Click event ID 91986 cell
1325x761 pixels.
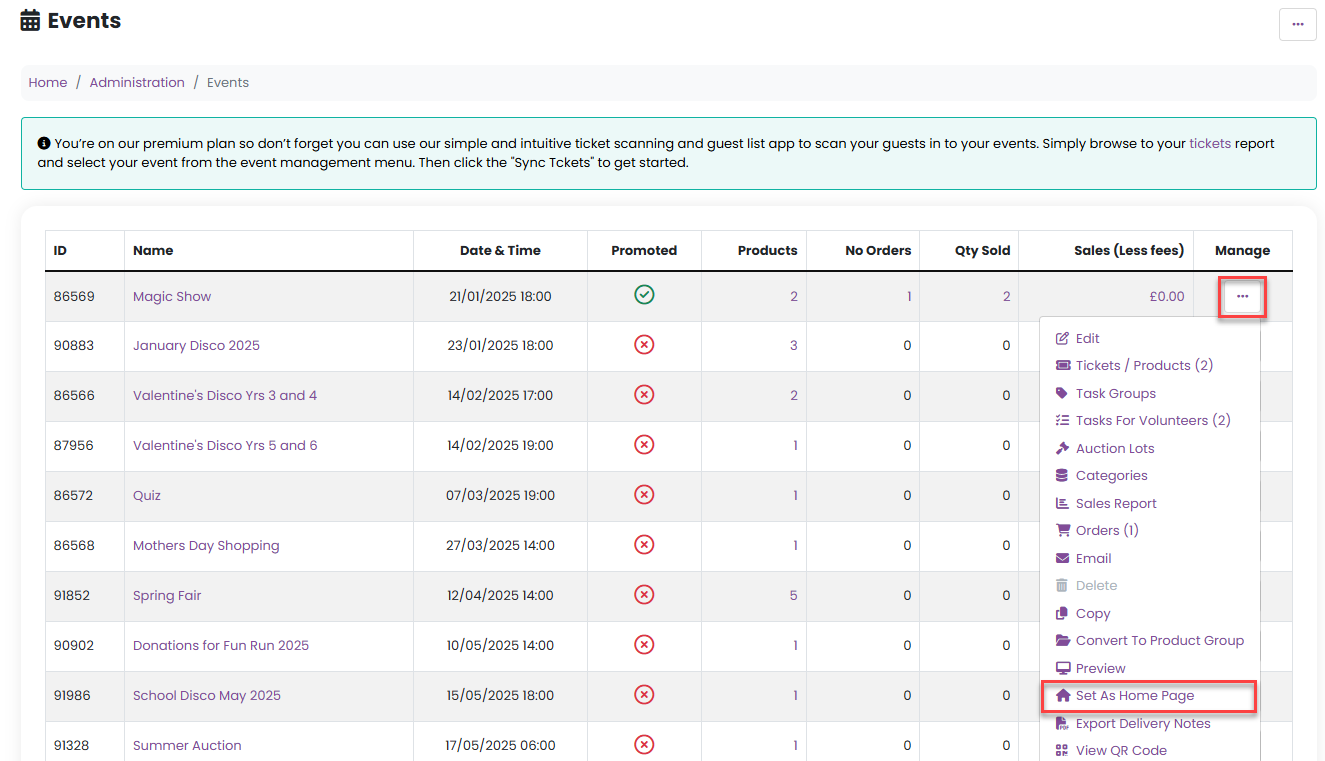pyautogui.click(x=85, y=695)
